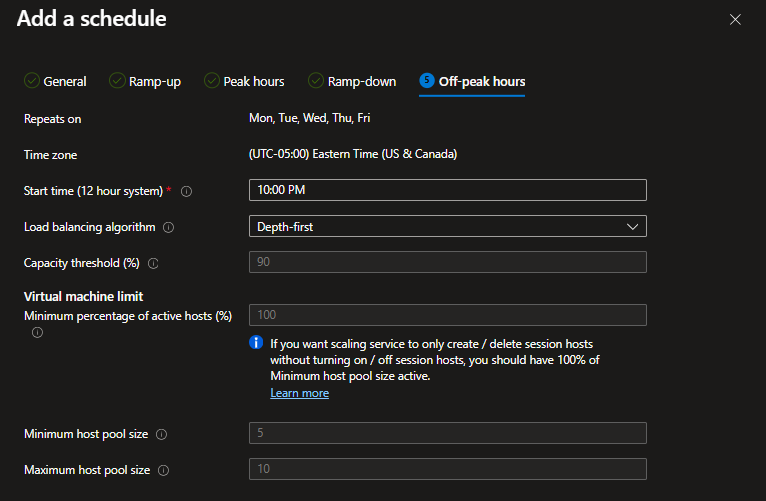The height and width of the screenshot is (501, 766).
Task: Click the Start time 10:00 PM field
Action: (447, 190)
